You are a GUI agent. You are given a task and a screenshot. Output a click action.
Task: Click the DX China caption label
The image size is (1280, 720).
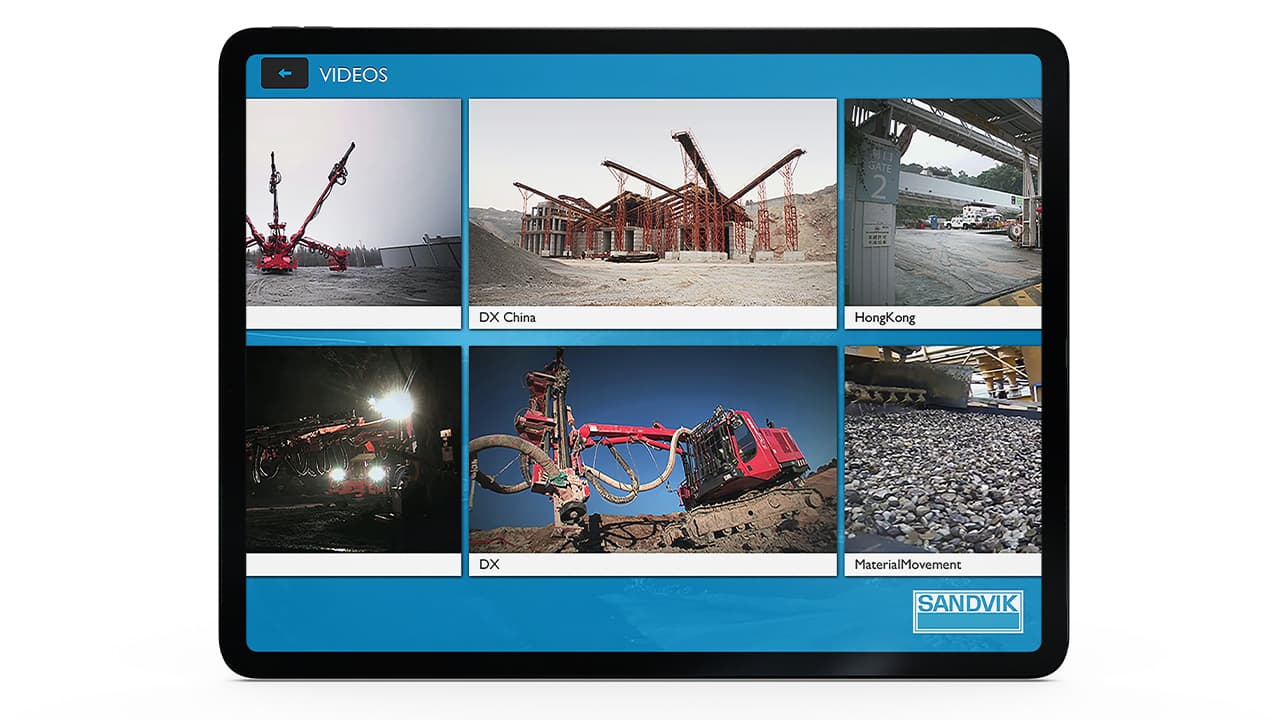coord(508,318)
